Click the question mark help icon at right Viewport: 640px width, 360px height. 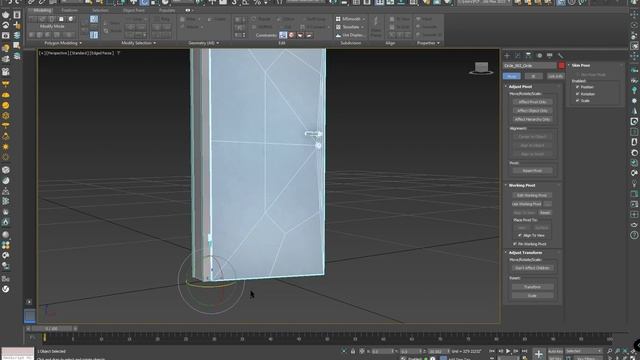coord(634,235)
